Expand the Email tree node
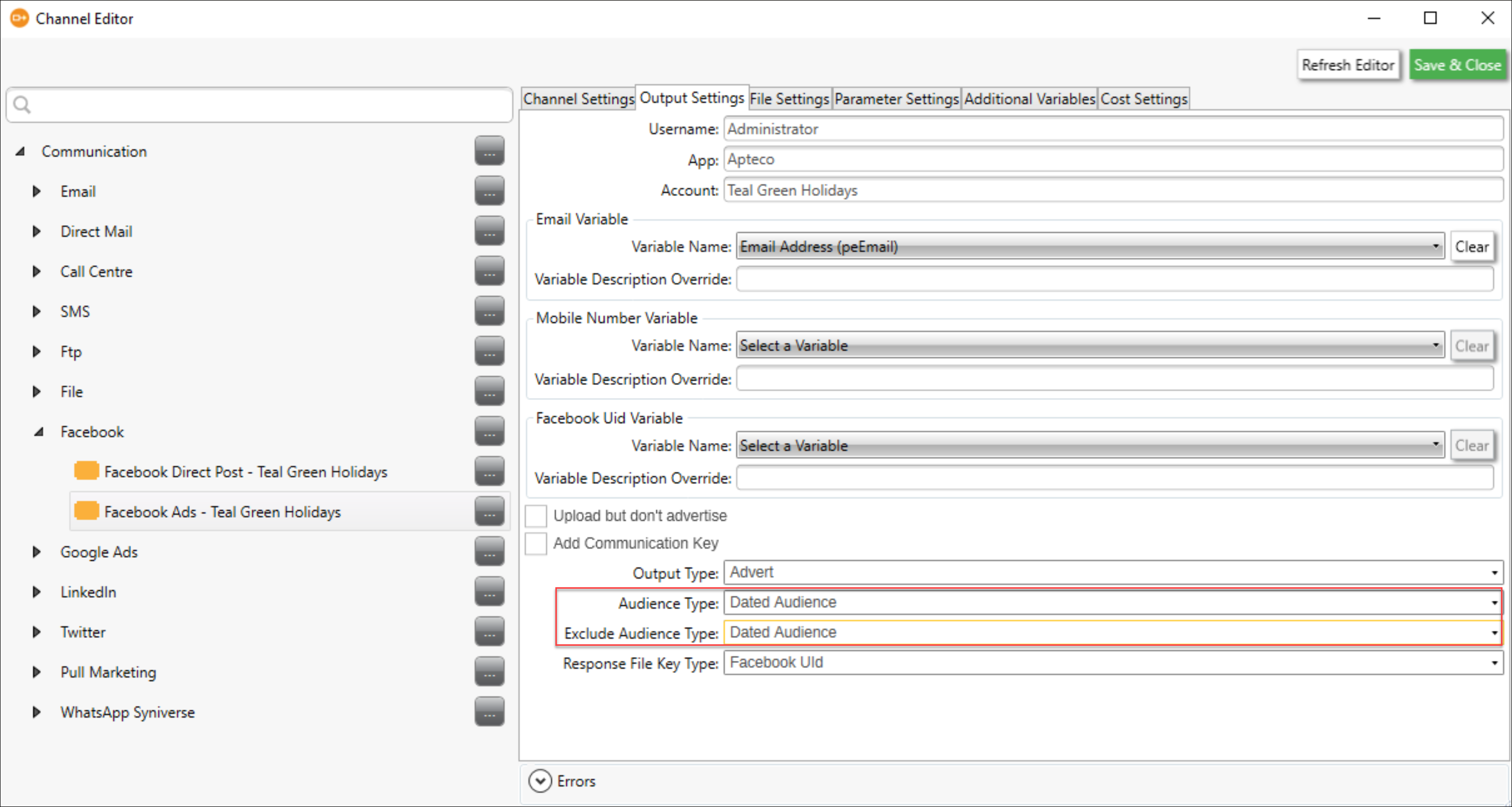Screen dimensions: 1512x807 click(37, 191)
